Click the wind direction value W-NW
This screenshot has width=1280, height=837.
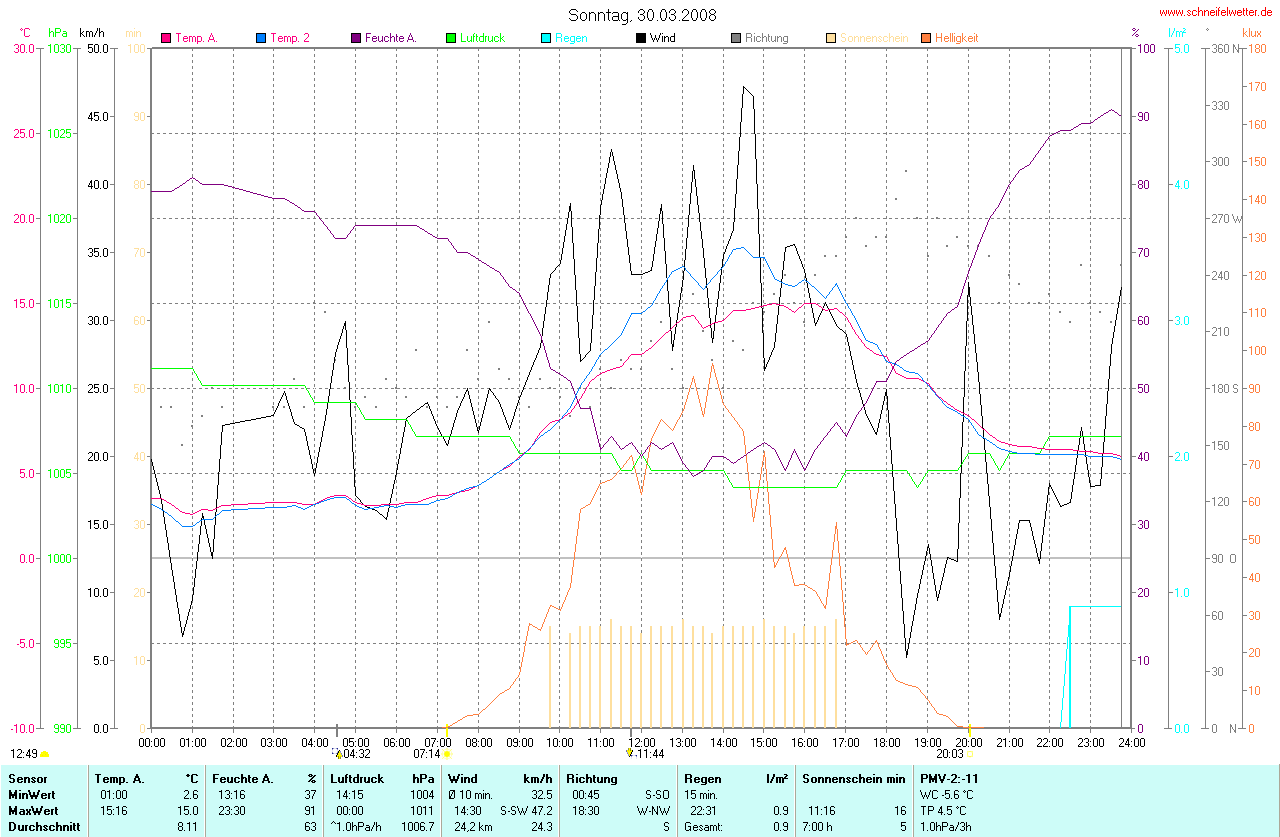[653, 810]
